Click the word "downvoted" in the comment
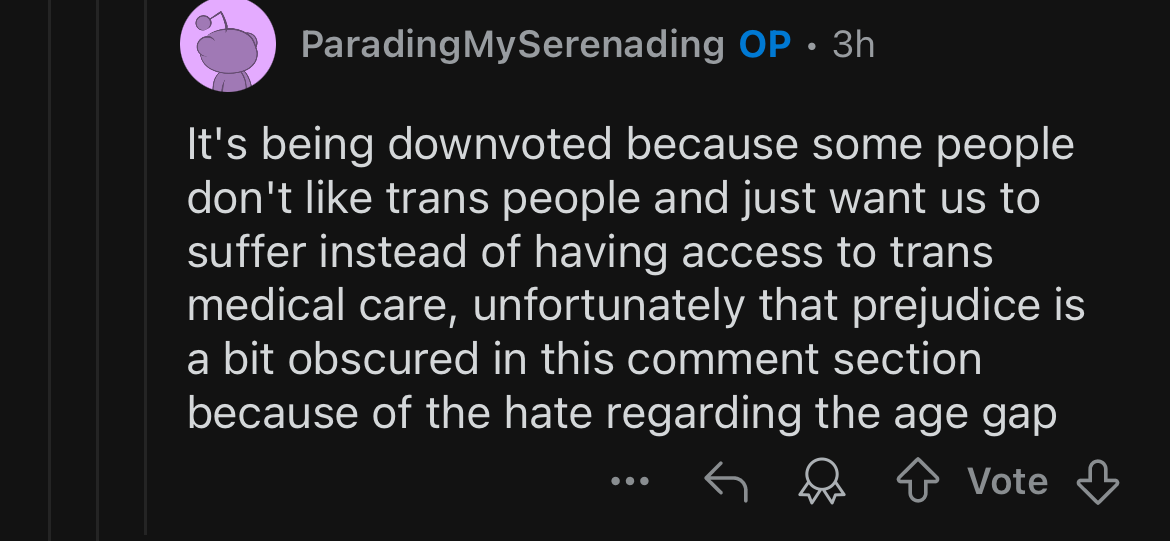1170x541 pixels. pos(501,145)
